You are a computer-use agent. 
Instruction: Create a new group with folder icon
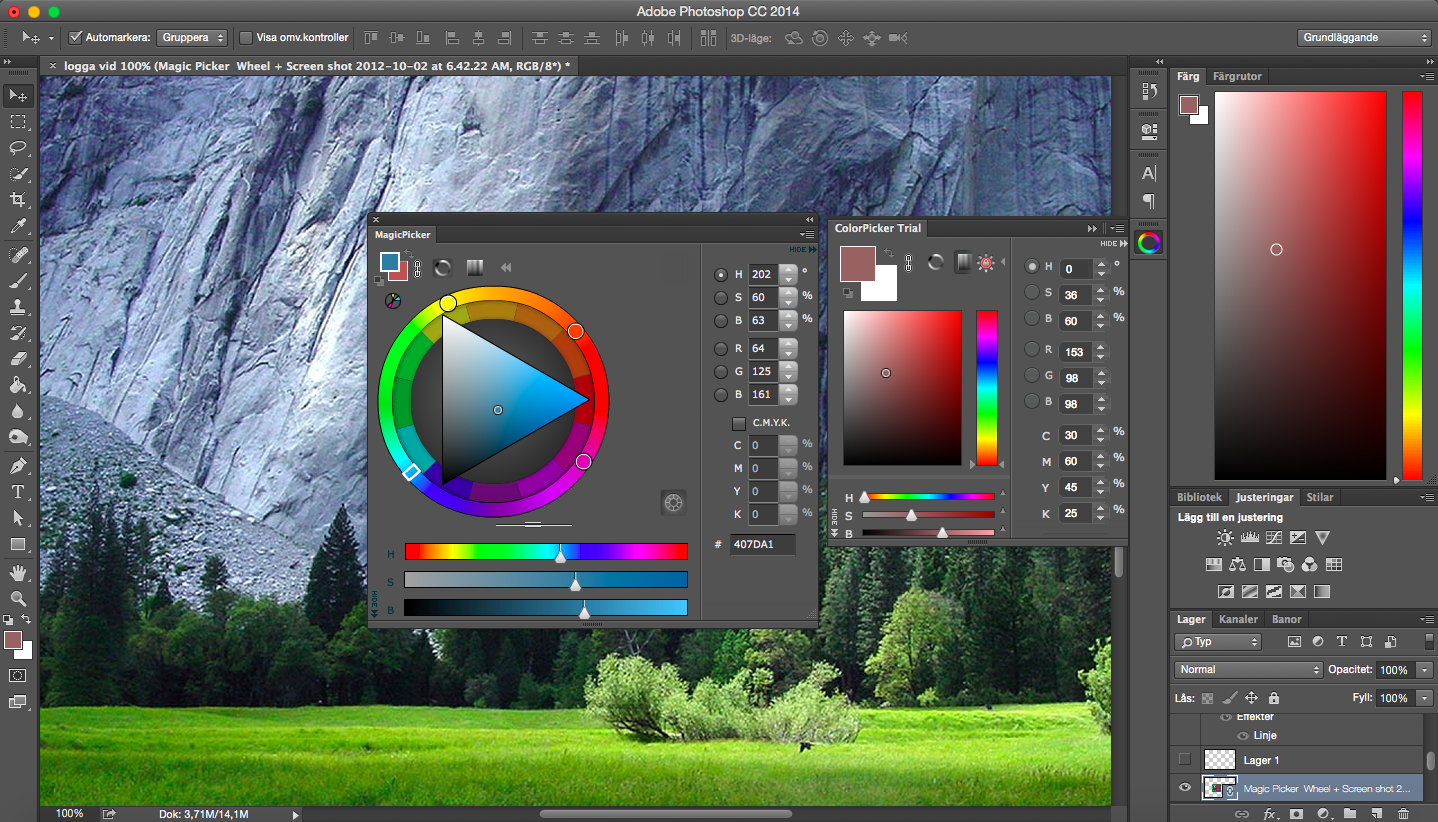click(1349, 814)
